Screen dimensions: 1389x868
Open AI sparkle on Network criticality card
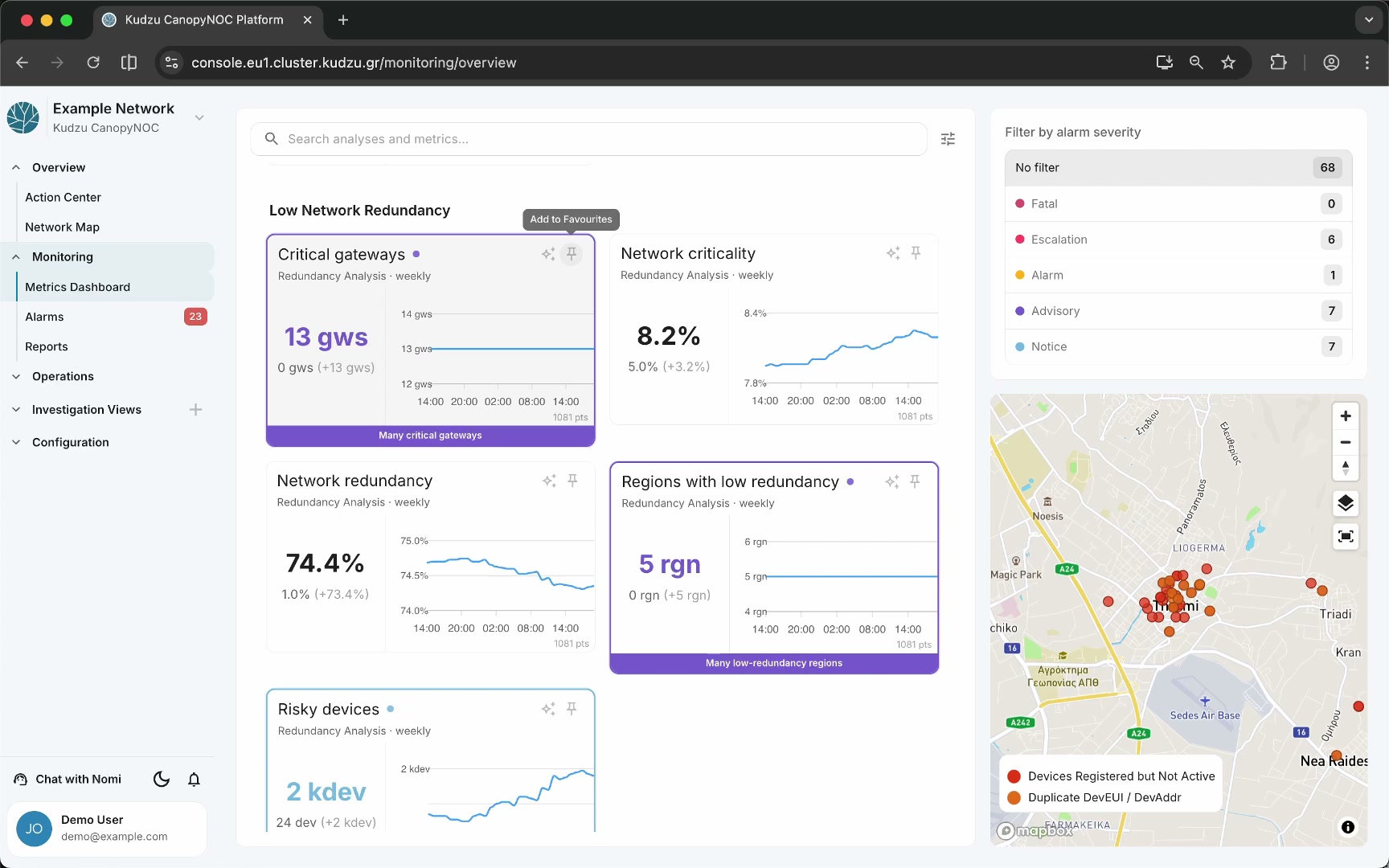point(893,253)
